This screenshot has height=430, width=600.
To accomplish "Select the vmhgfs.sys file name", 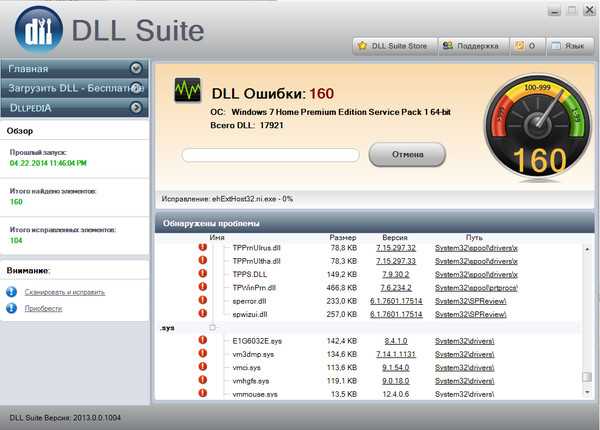I will coord(251,381).
